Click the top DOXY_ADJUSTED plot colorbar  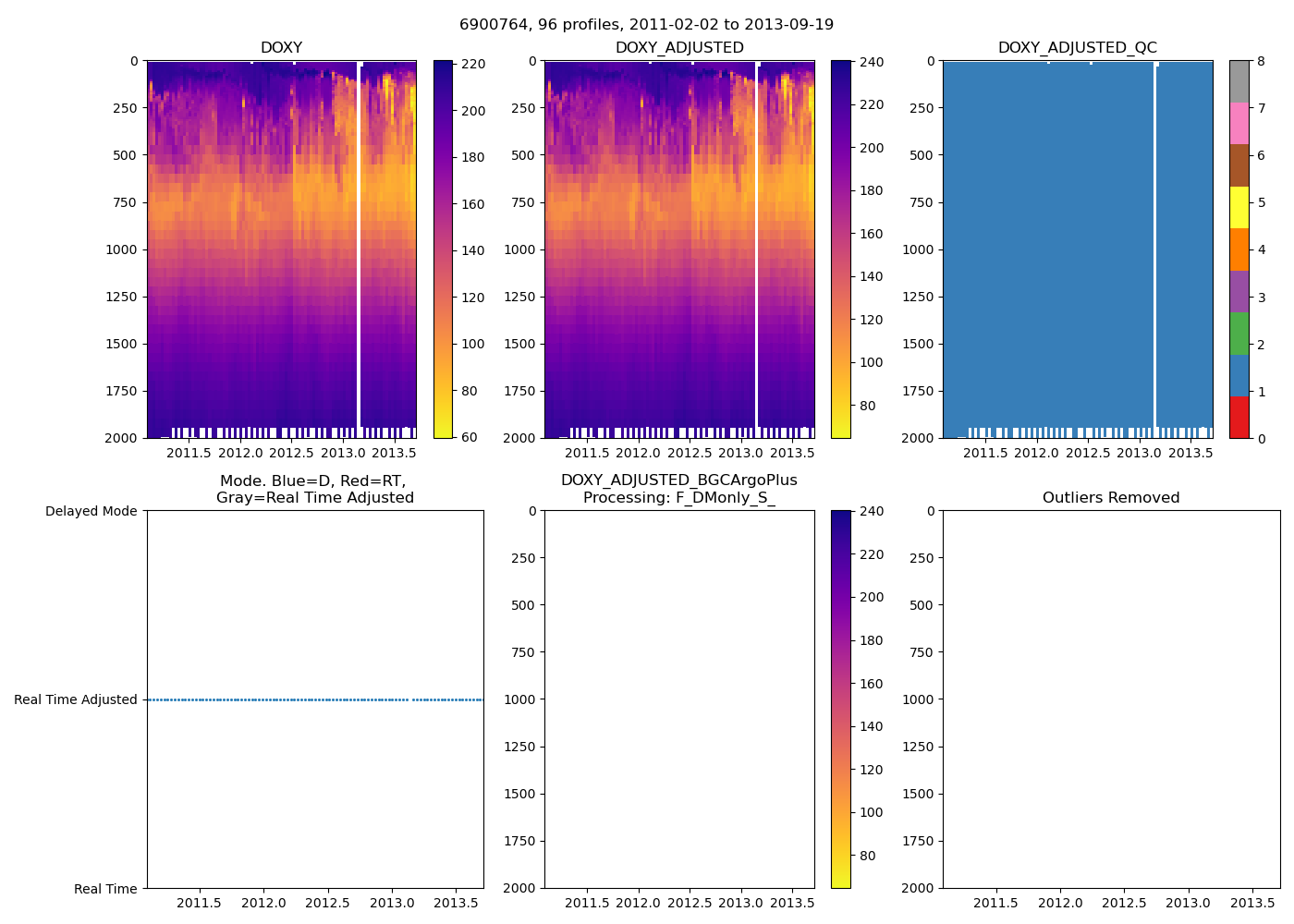(840, 249)
